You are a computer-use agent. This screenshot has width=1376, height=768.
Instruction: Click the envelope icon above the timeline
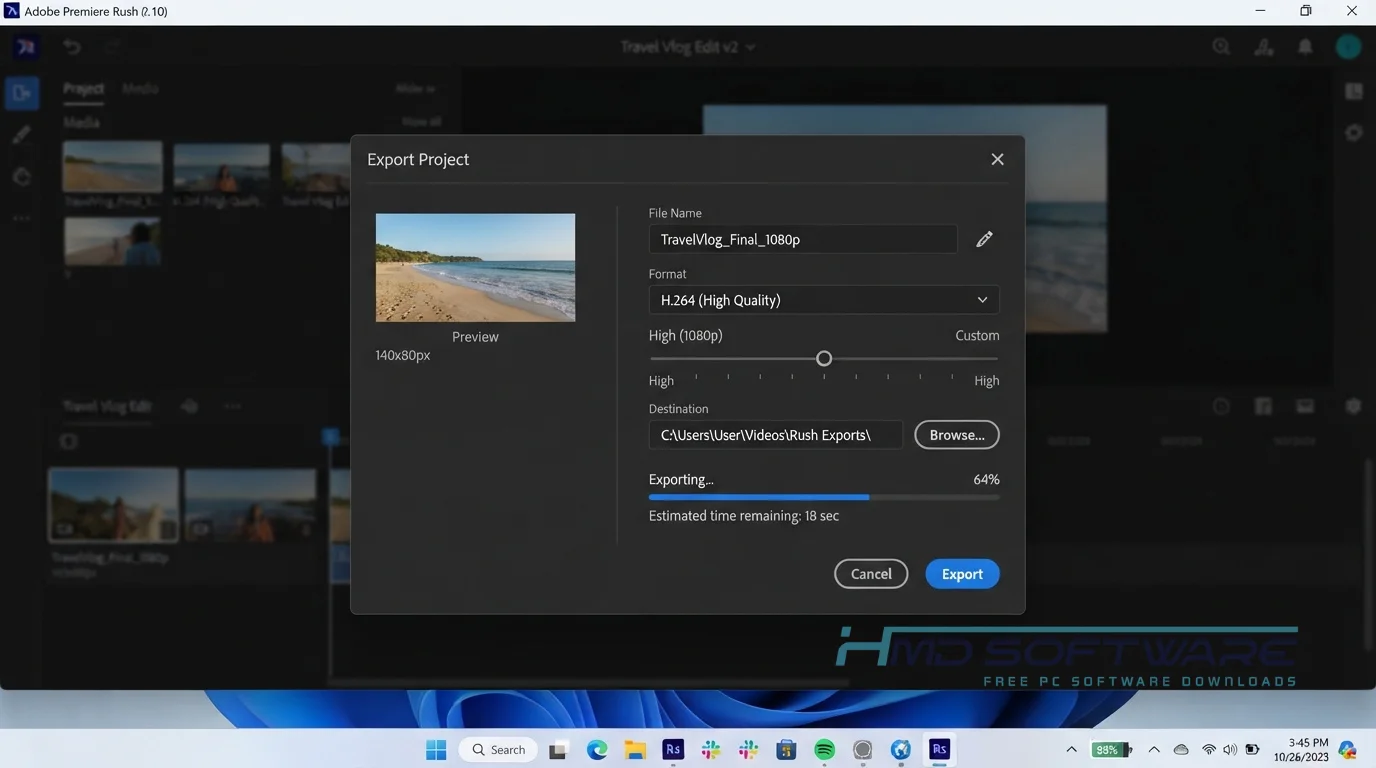click(1305, 406)
